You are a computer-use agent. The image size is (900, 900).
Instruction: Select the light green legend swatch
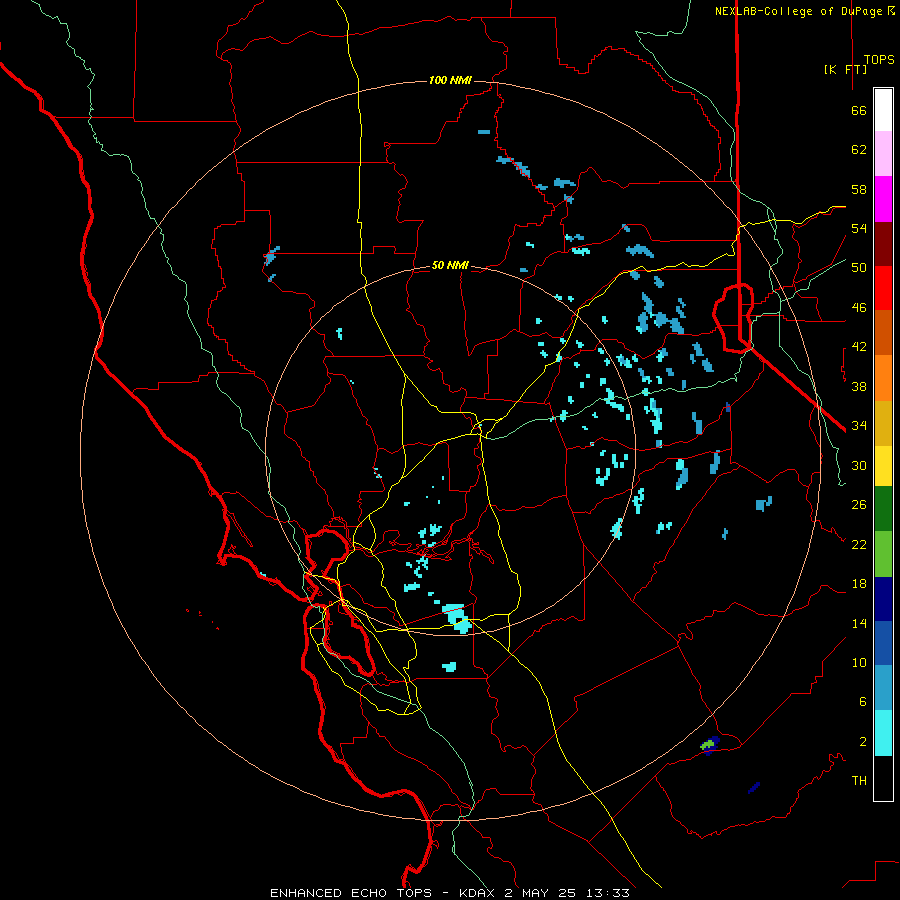coord(883,554)
